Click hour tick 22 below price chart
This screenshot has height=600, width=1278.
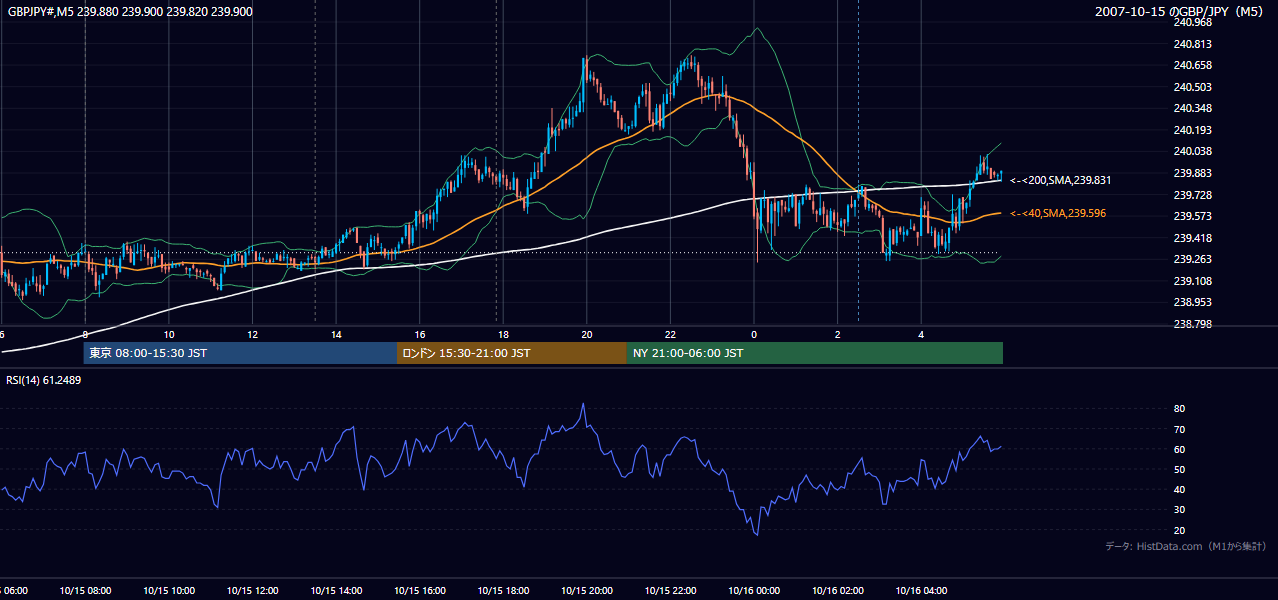[x=670, y=335]
